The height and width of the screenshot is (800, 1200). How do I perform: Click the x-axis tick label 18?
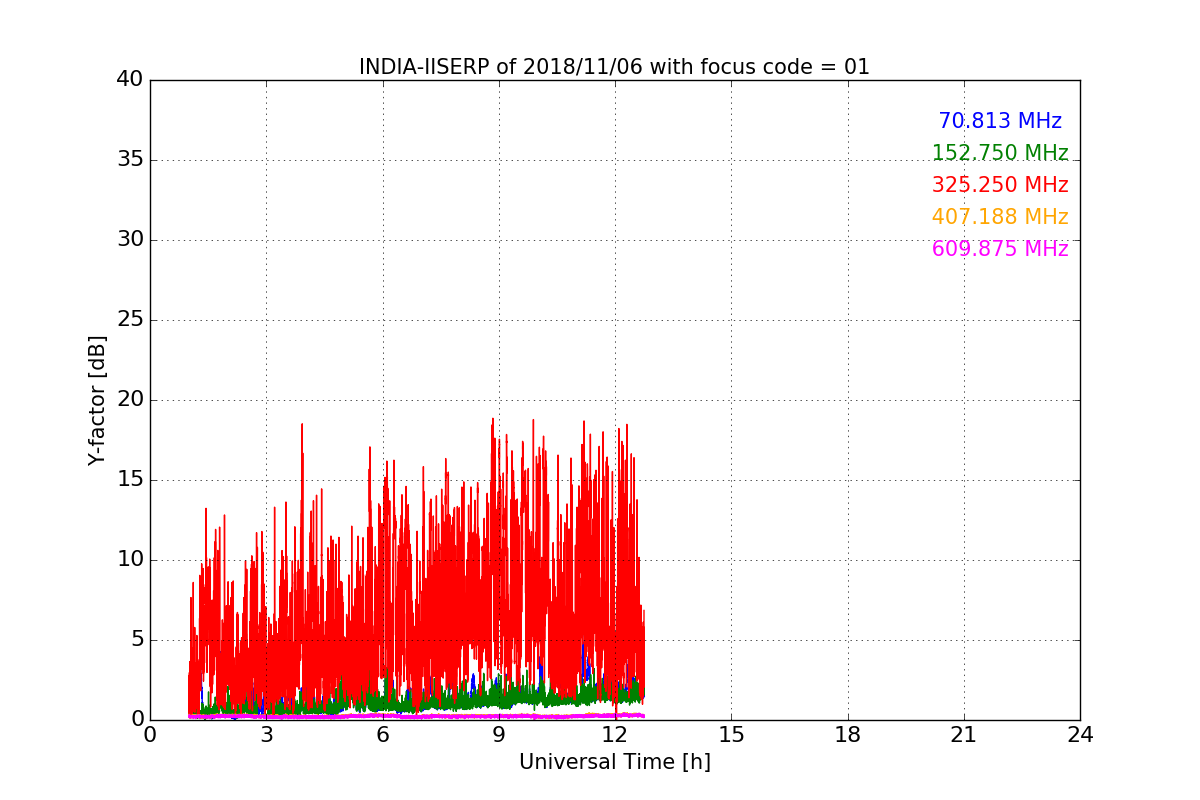click(x=847, y=735)
